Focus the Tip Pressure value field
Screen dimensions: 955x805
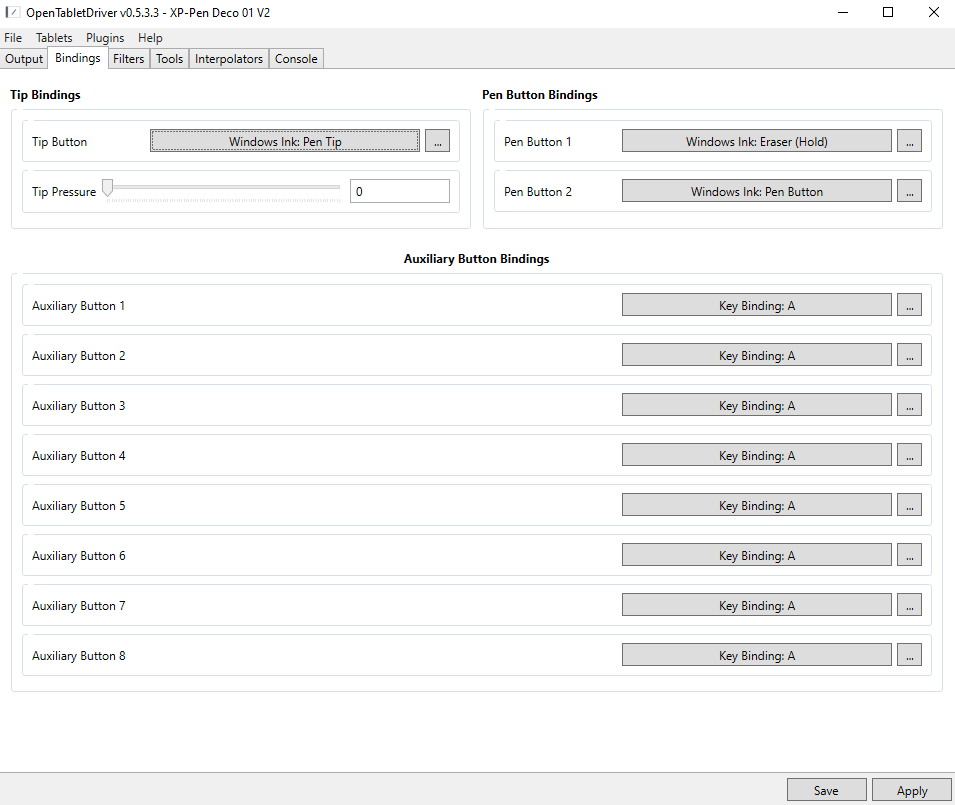coord(400,191)
